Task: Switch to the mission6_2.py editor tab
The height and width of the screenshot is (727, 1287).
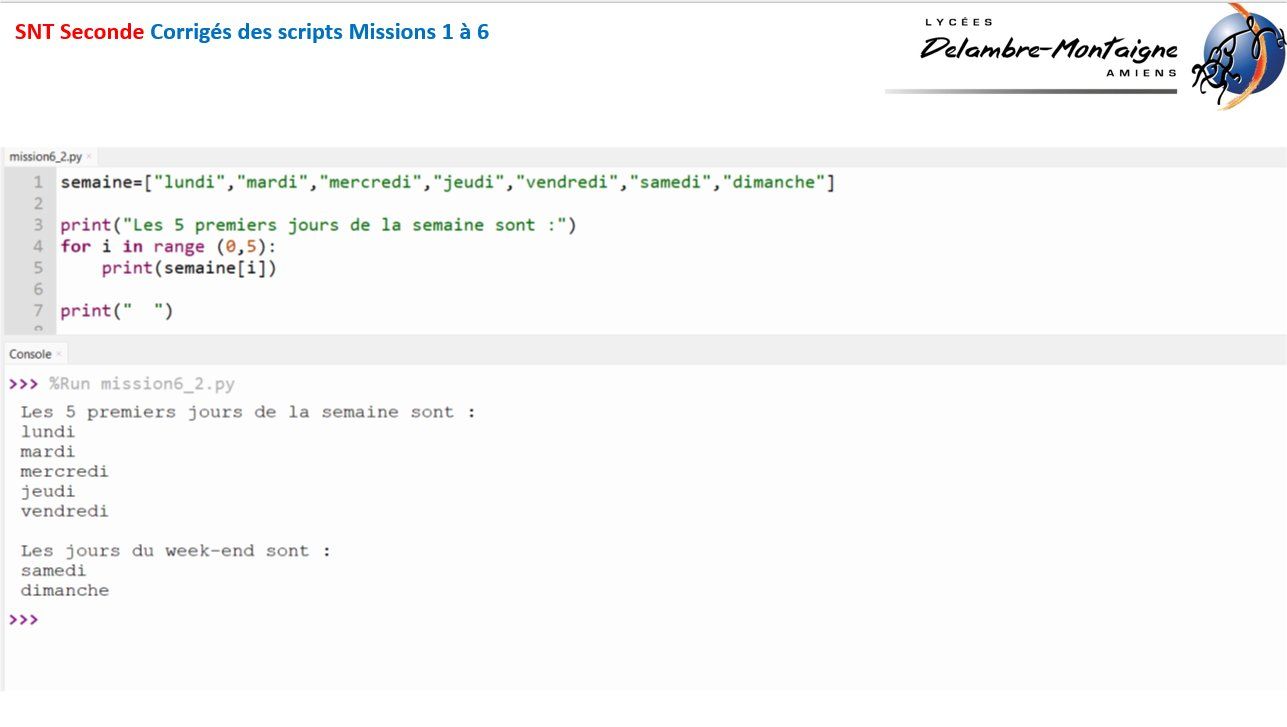Action: [45, 157]
